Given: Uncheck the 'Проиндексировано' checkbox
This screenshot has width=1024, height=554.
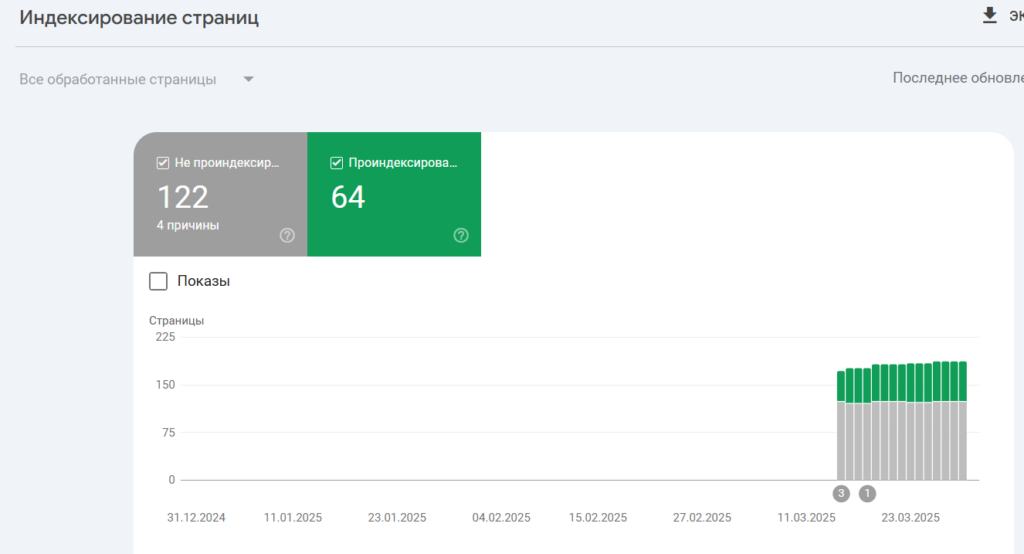Looking at the screenshot, I should [x=337, y=163].
